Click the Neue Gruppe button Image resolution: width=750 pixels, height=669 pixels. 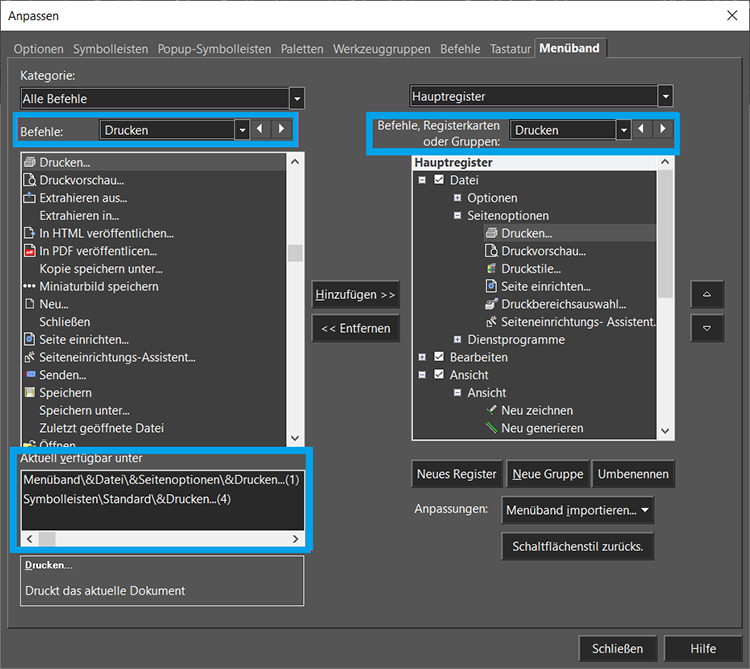548,474
